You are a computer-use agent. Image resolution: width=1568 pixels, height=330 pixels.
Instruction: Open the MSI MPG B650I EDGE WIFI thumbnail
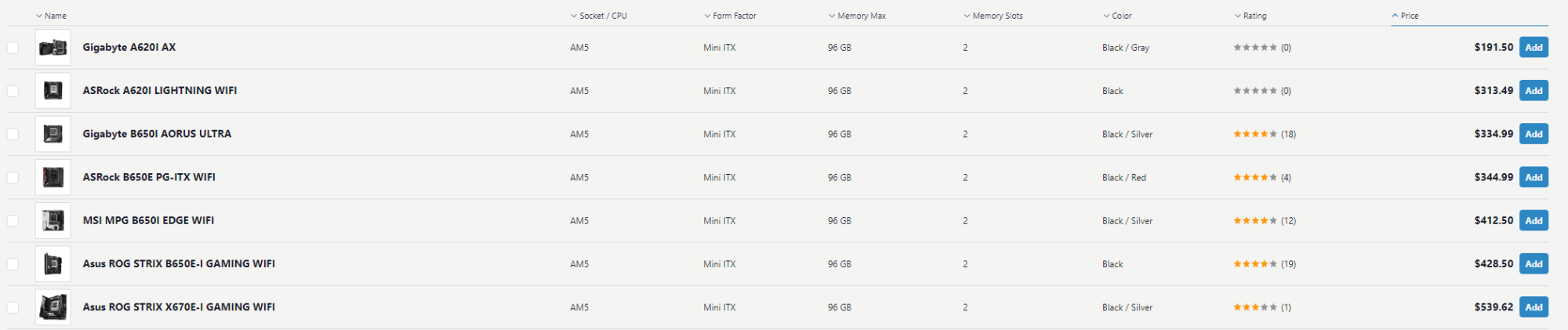[x=53, y=221]
